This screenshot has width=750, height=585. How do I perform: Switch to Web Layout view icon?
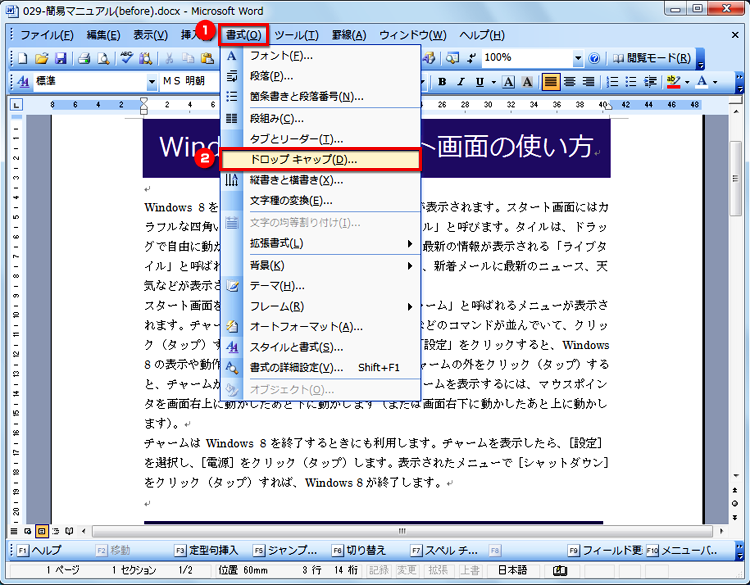tap(28, 531)
